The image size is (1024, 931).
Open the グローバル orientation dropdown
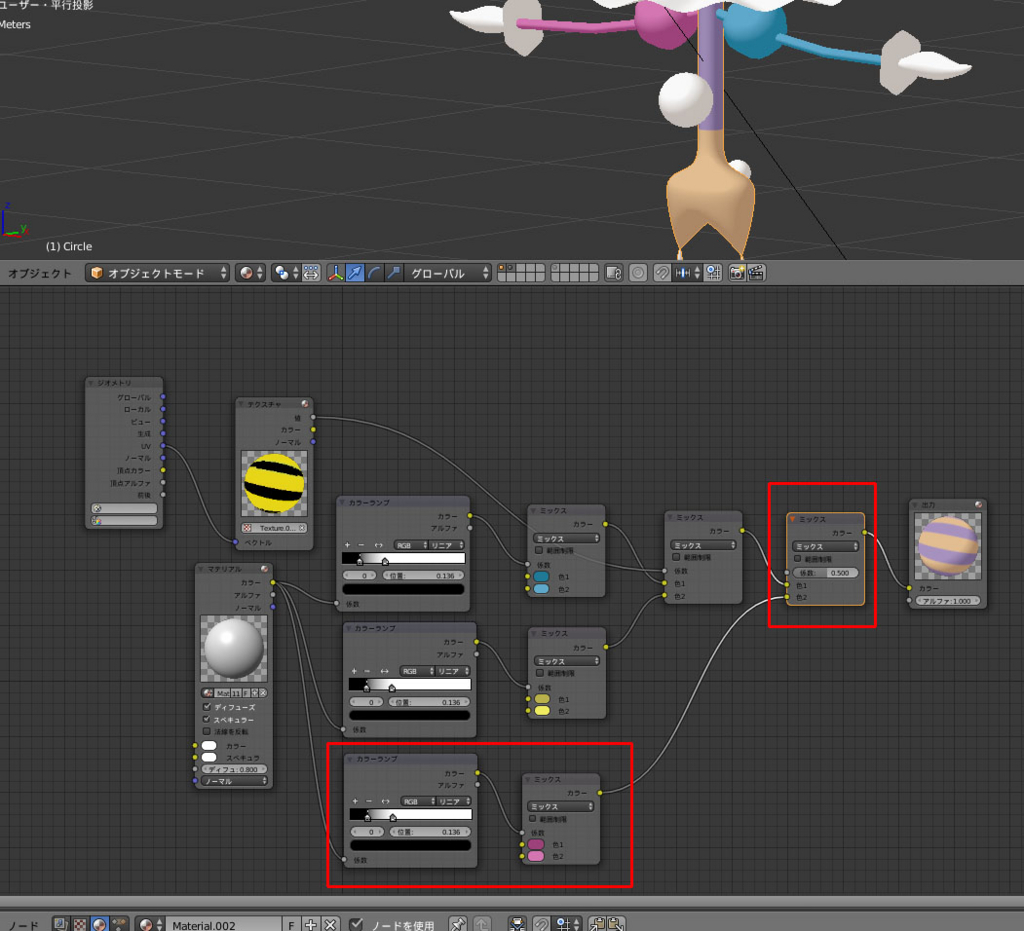tap(447, 273)
